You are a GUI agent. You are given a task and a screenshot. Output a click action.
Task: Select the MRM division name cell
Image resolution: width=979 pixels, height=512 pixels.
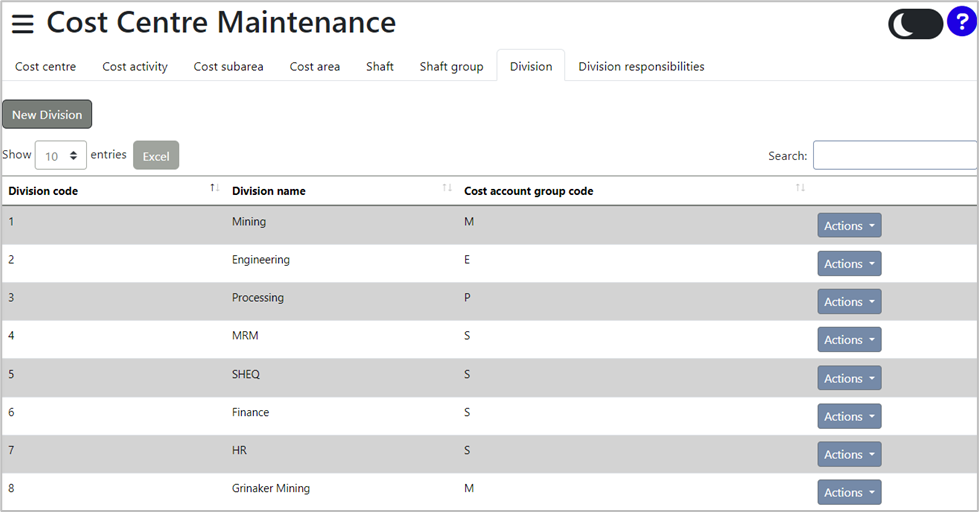[x=245, y=336]
